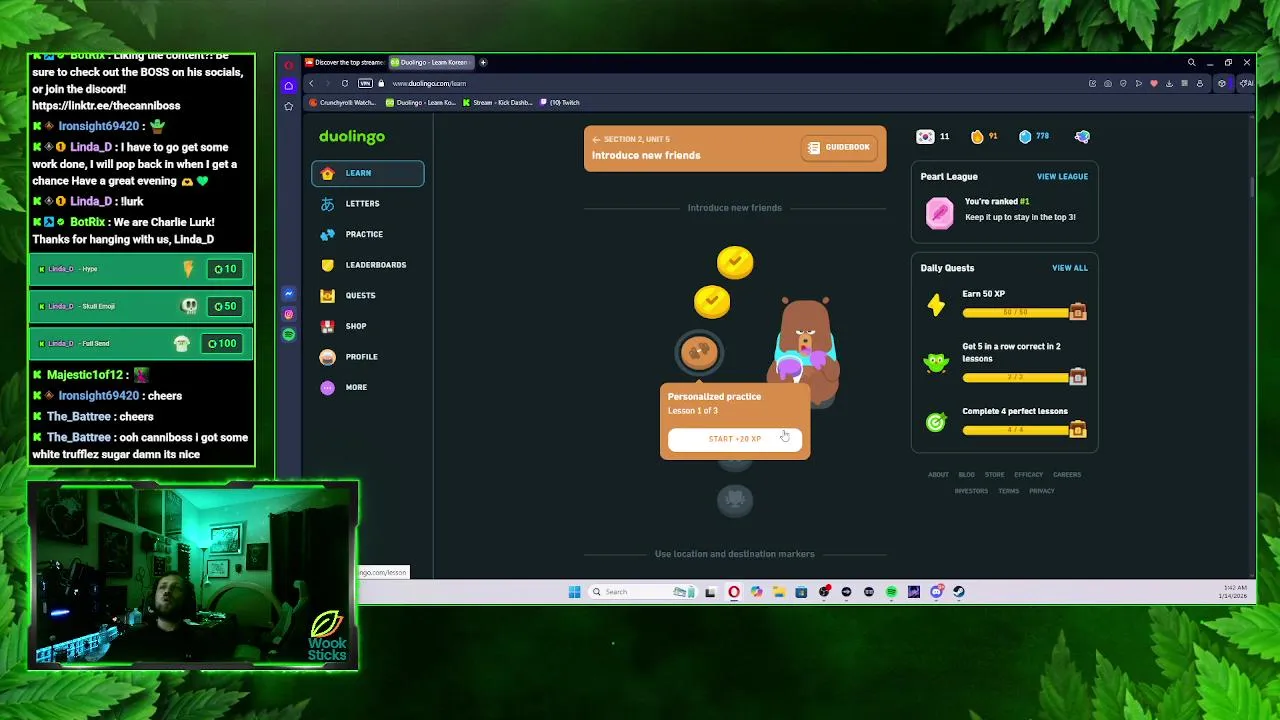
Task: Click the Duolingo logo
Action: [x=352, y=136]
